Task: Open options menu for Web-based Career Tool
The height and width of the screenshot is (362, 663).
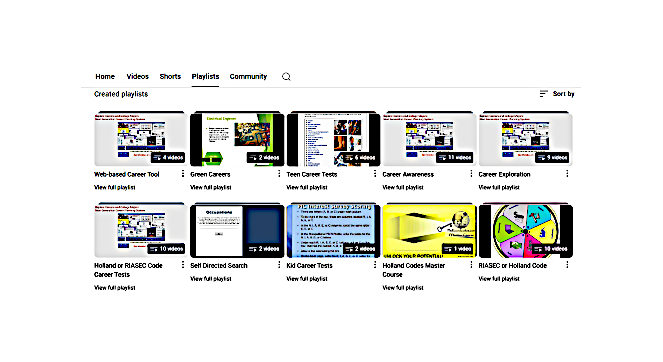Action: point(183,174)
